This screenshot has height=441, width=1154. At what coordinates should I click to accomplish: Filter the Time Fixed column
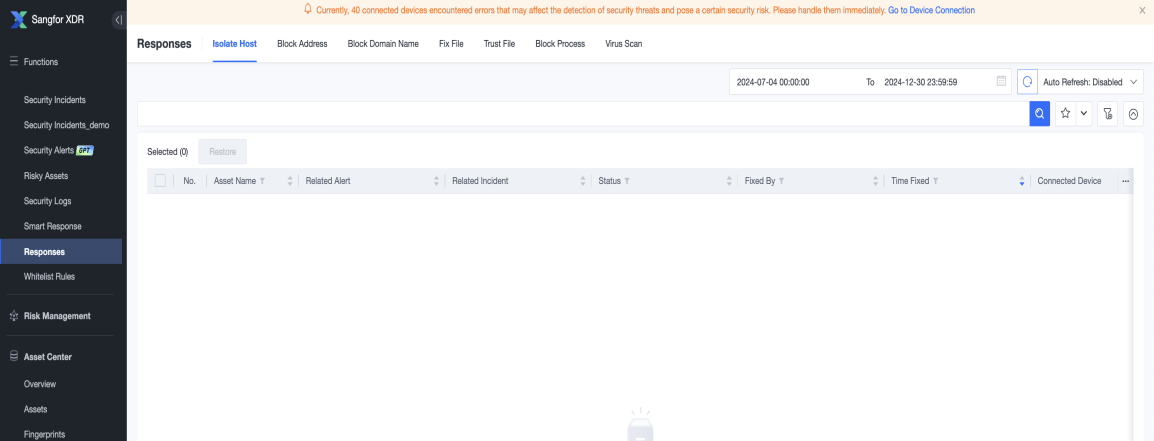(935, 181)
